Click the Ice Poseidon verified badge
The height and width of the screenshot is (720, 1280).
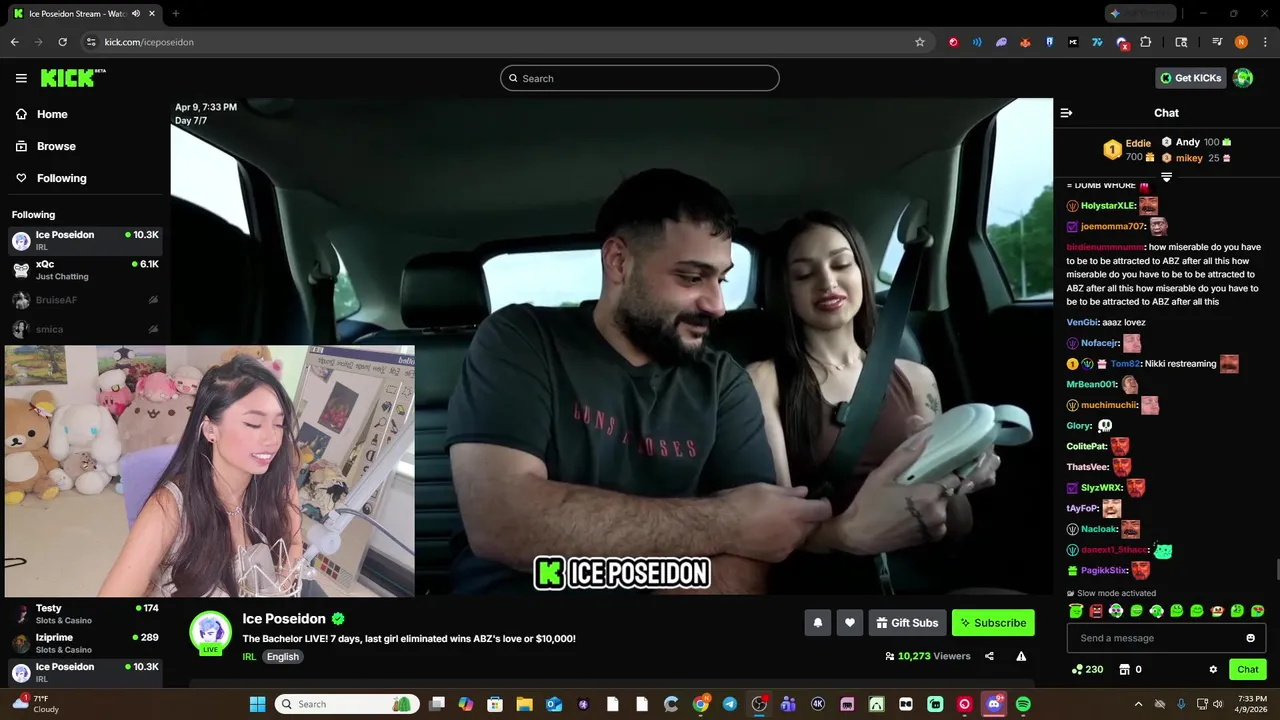[339, 619]
